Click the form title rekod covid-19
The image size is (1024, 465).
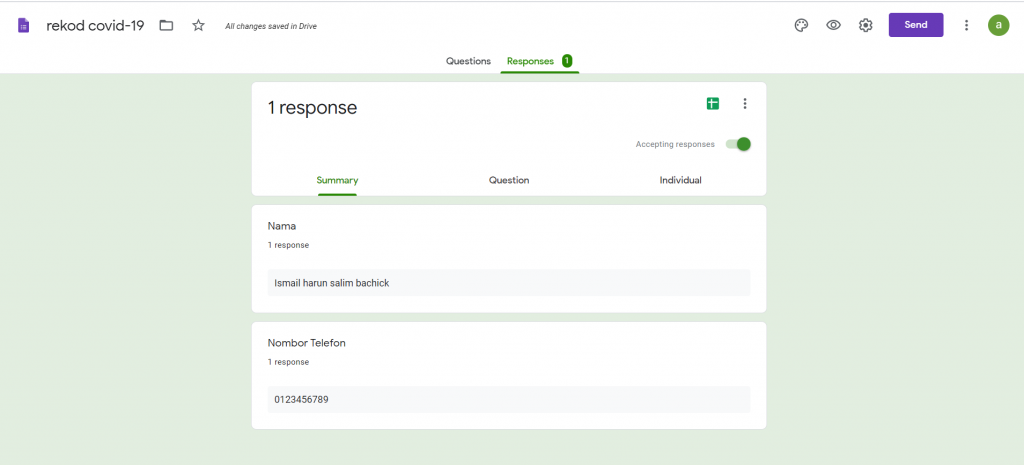click(95, 25)
